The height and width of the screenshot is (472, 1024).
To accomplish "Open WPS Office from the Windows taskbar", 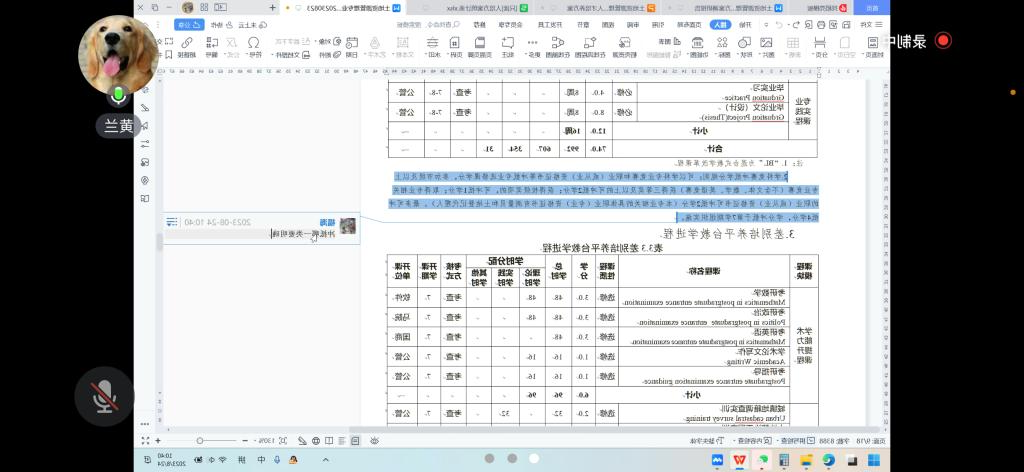I will (x=740, y=459).
